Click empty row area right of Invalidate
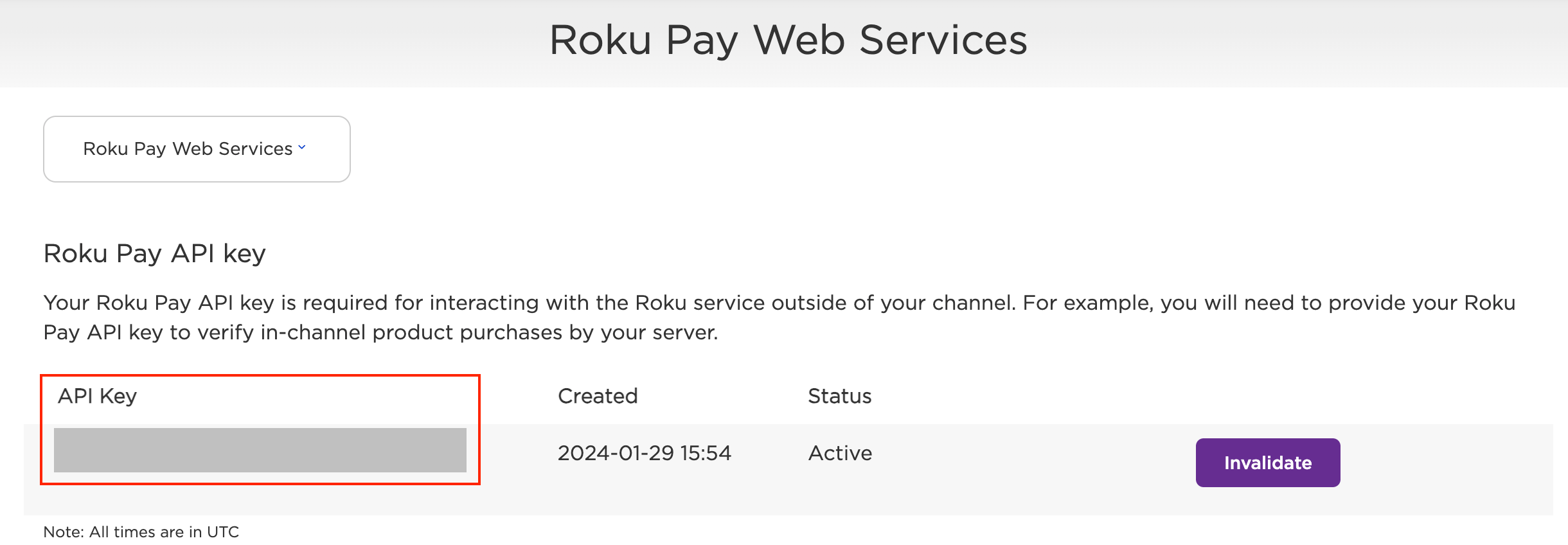The height and width of the screenshot is (545, 1568). coord(1446,463)
